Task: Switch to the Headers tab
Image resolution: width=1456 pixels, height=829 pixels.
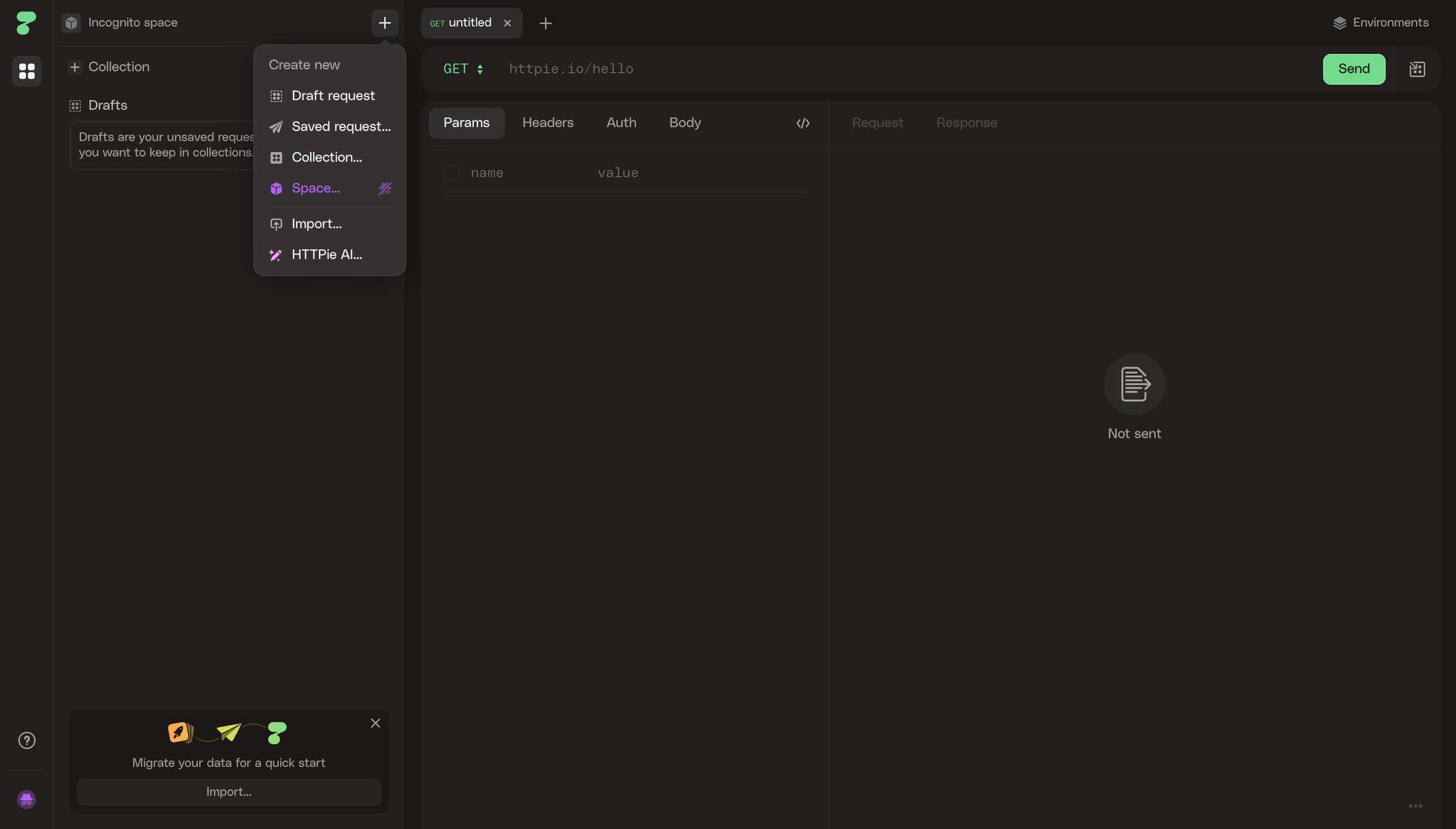Action: tap(548, 123)
